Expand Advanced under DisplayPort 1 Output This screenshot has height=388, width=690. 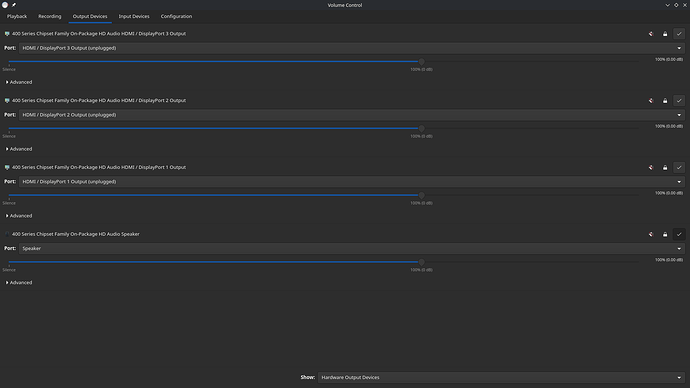tap(19, 216)
